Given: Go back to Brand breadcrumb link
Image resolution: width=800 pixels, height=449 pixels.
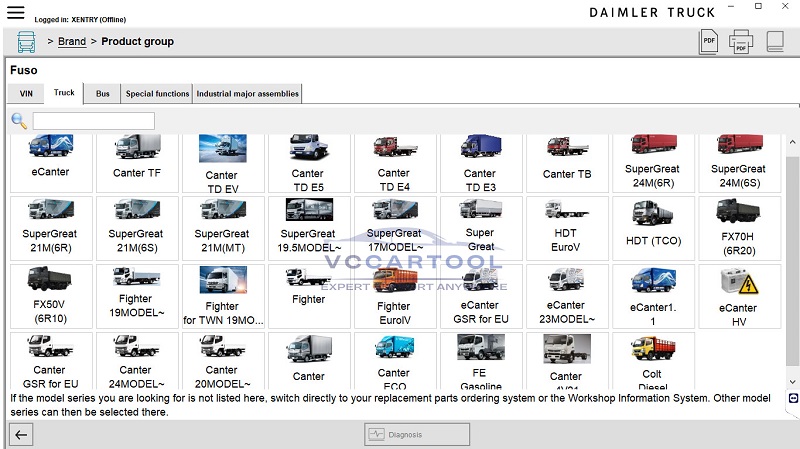Looking at the screenshot, I should (x=72, y=41).
